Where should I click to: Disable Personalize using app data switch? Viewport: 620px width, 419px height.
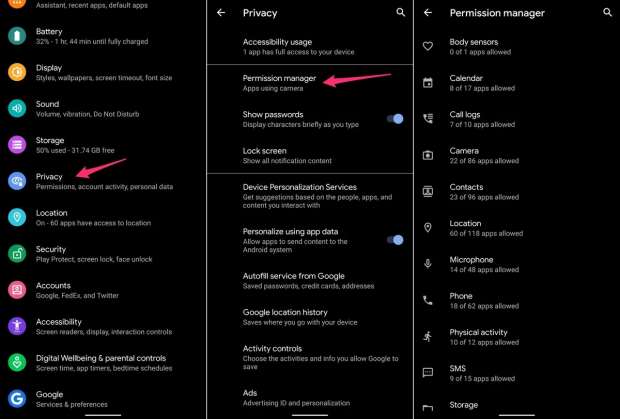[x=395, y=240]
